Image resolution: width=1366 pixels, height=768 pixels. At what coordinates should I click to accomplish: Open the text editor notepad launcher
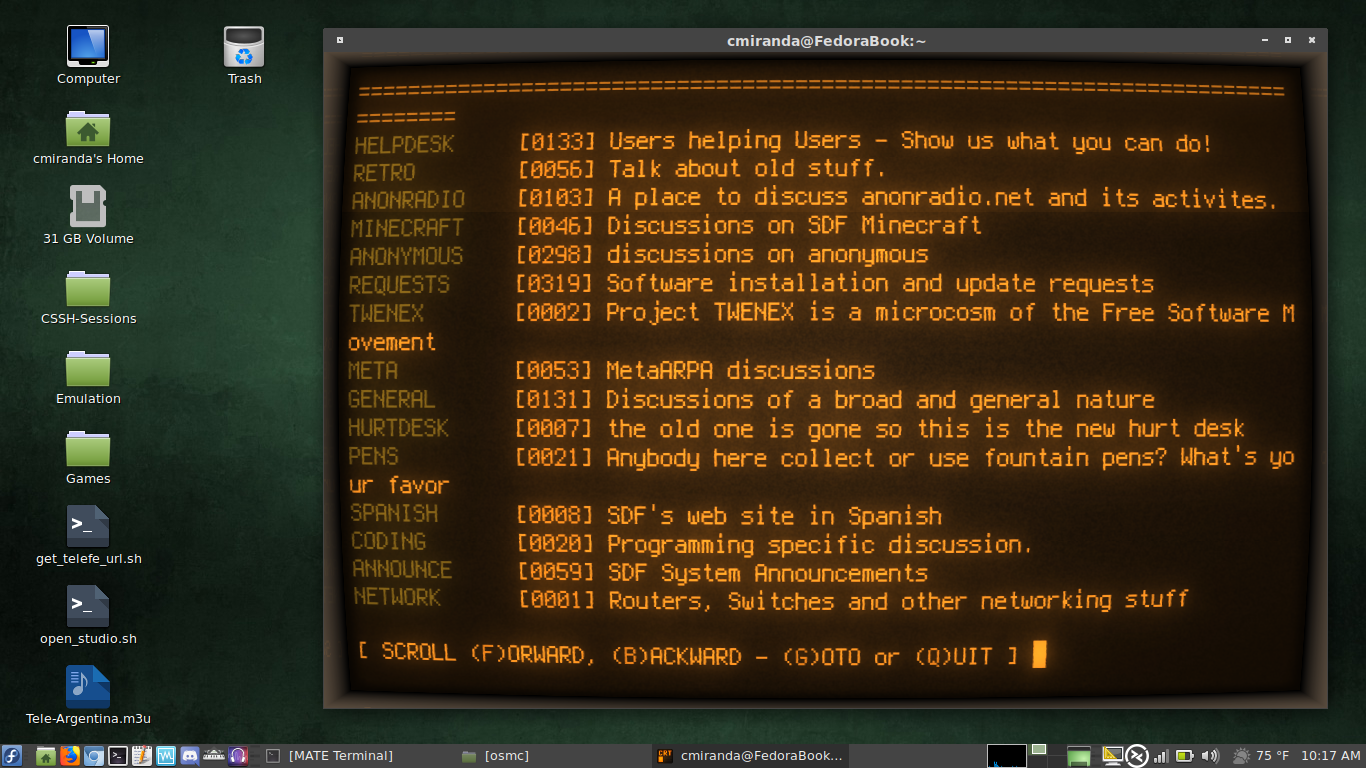point(142,756)
